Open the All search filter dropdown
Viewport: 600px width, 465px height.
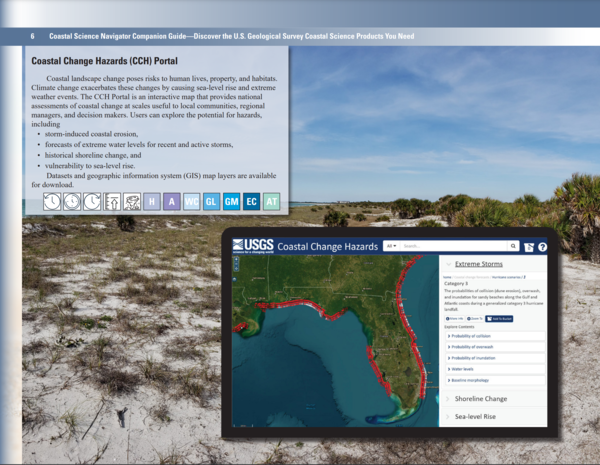[391, 246]
